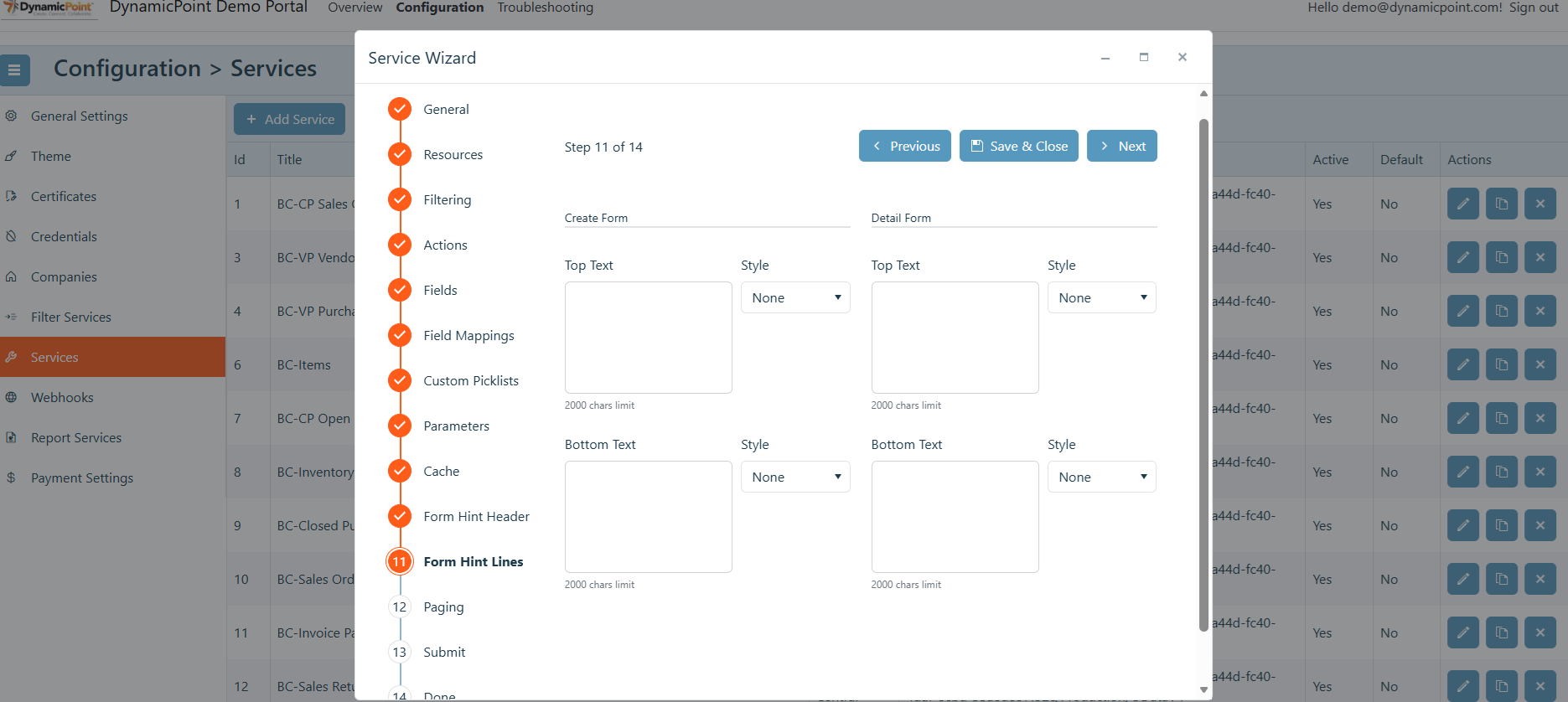Open Webhooks globe icon in sidebar
The width and height of the screenshot is (1568, 702).
coord(12,397)
